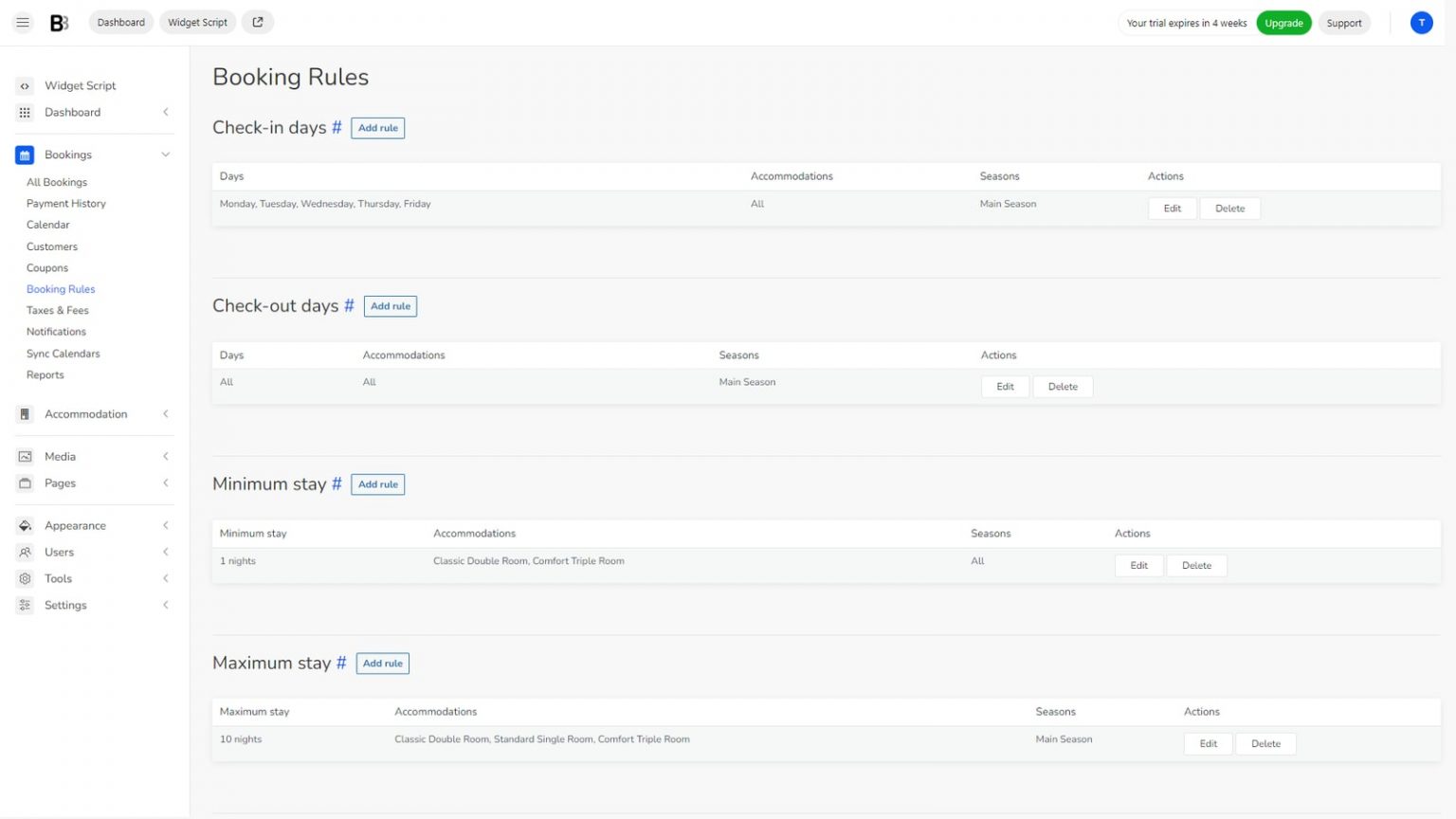Click the Bookingo logo icon
This screenshot has width=1456, height=819.
[x=58, y=22]
